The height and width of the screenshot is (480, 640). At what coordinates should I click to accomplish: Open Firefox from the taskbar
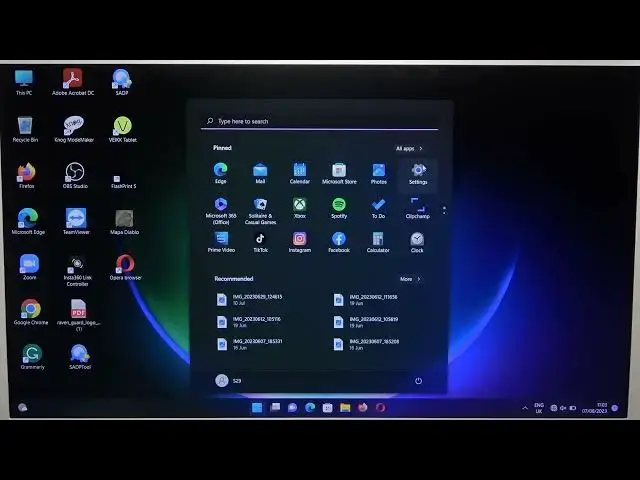[x=362, y=407]
